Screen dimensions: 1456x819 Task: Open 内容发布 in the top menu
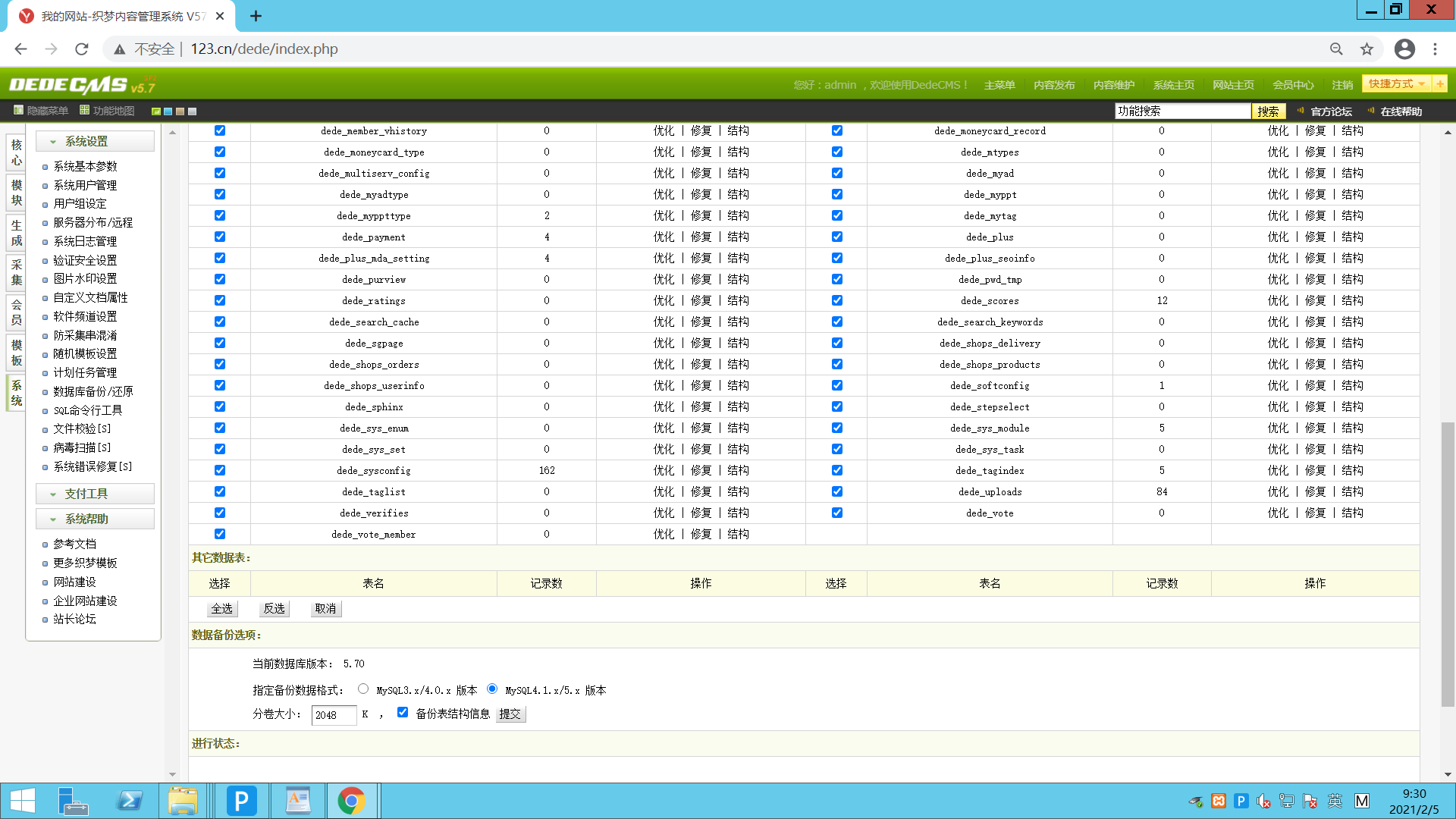[x=1054, y=85]
